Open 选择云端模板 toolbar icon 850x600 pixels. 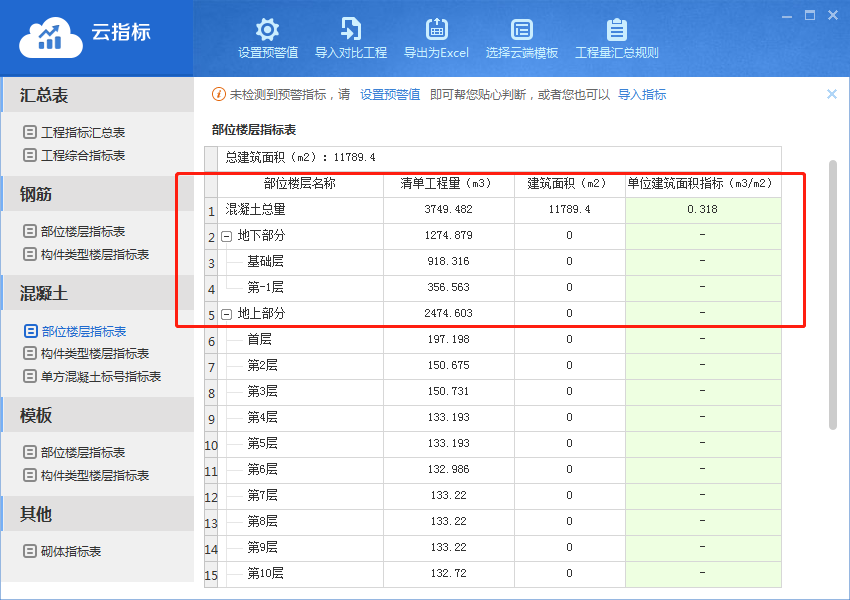point(521,29)
